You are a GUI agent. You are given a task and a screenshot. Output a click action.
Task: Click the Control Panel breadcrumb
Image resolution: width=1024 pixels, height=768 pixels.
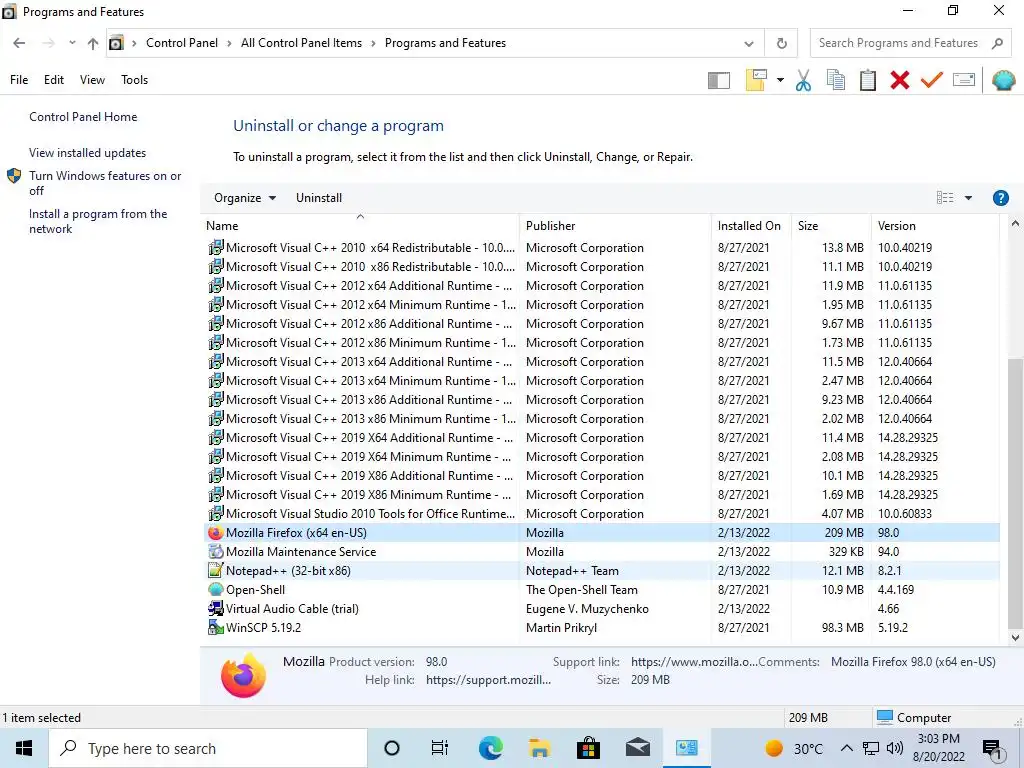coord(182,43)
